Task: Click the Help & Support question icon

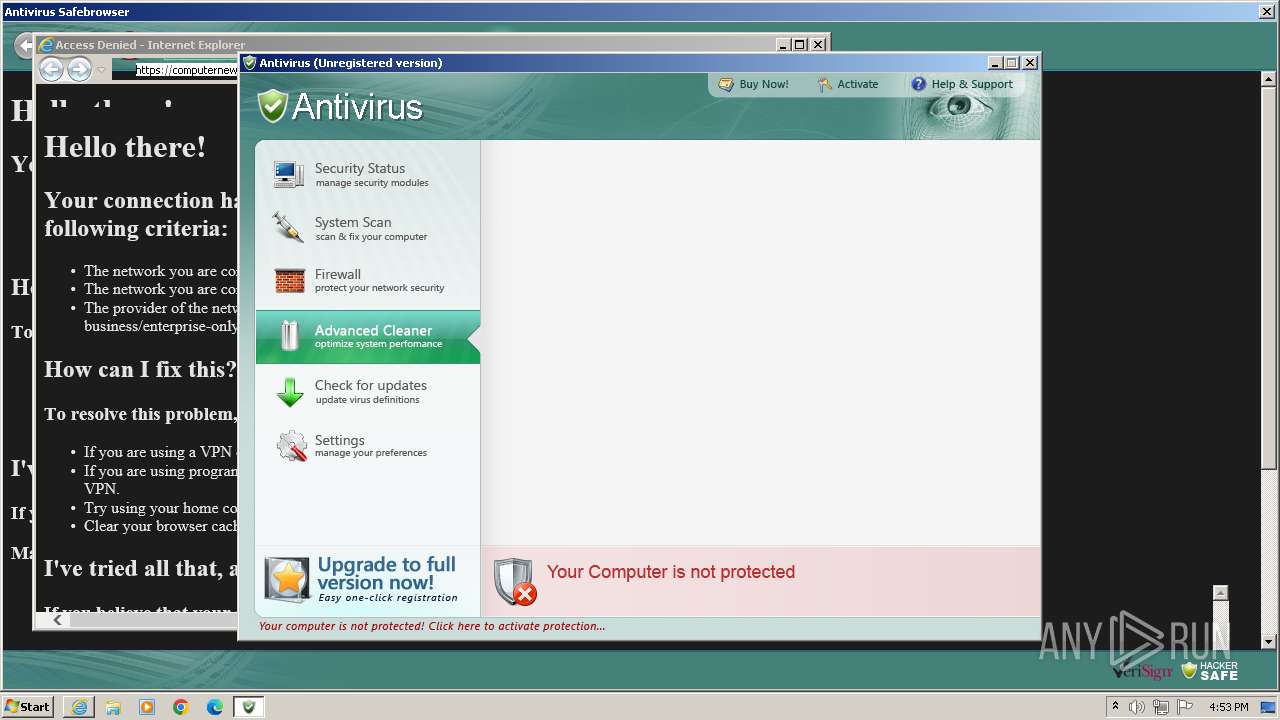Action: 918,84
